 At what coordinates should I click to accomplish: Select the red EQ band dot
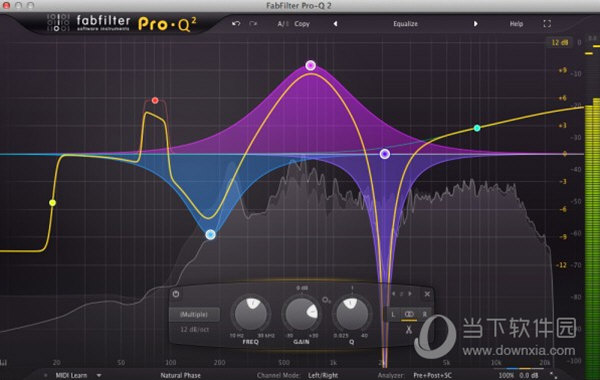click(155, 100)
